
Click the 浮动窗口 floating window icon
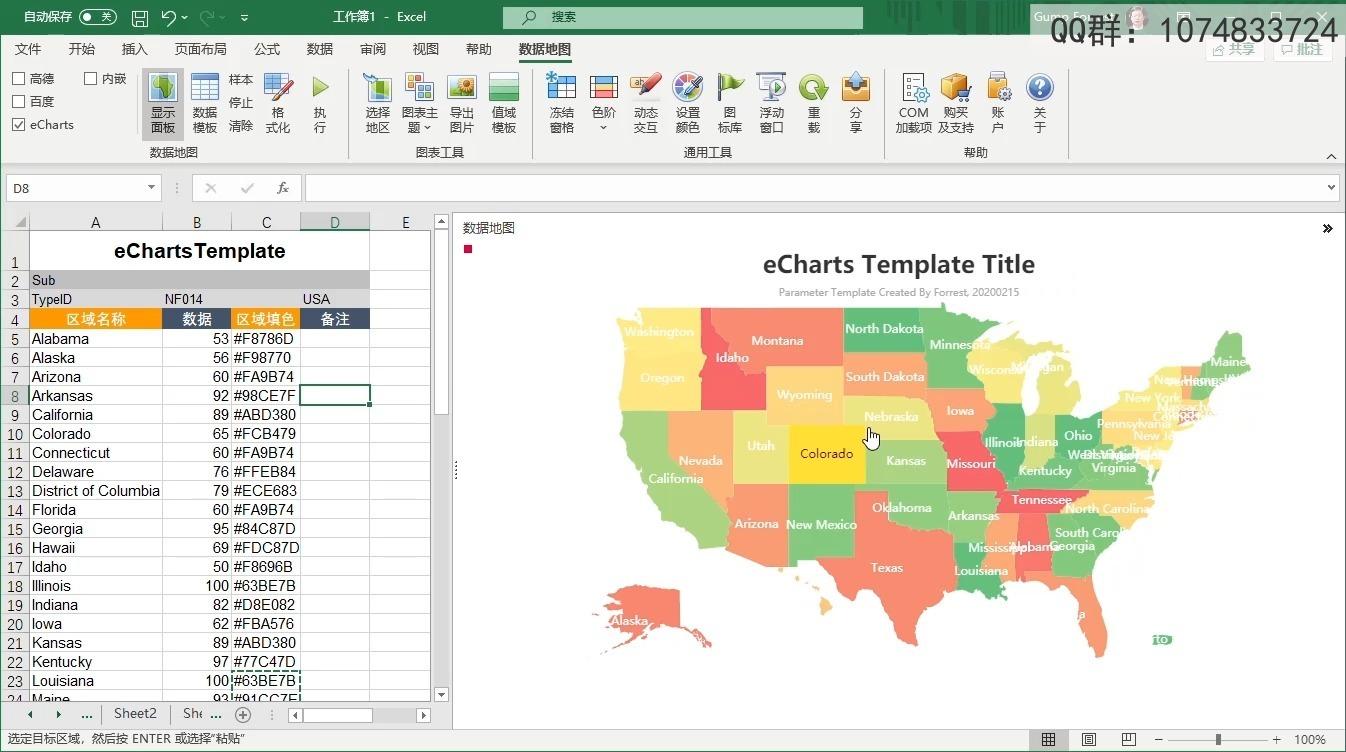tap(771, 103)
